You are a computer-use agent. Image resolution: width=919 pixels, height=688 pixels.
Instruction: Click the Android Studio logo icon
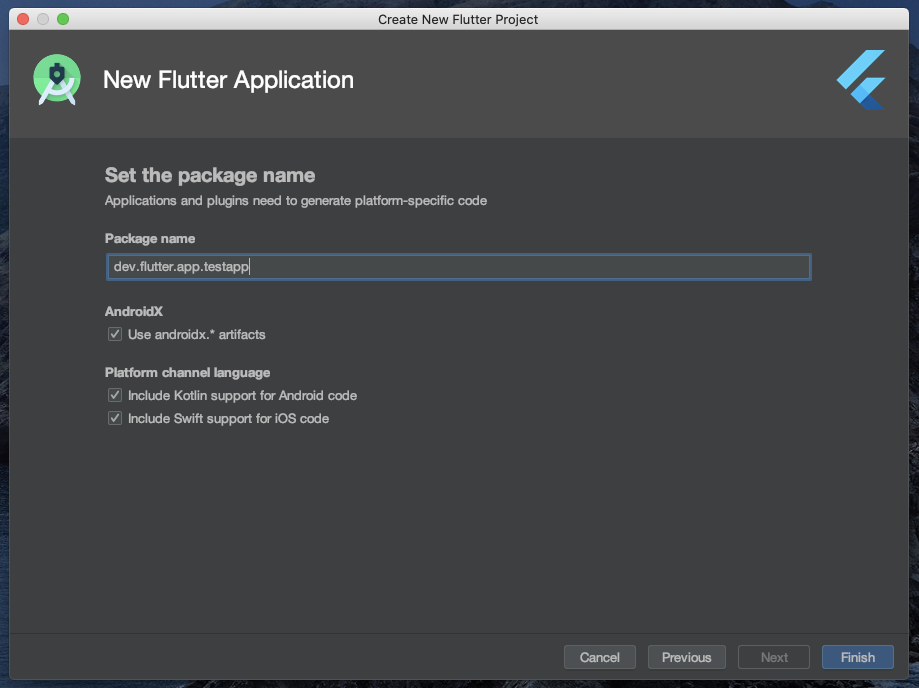pos(57,80)
